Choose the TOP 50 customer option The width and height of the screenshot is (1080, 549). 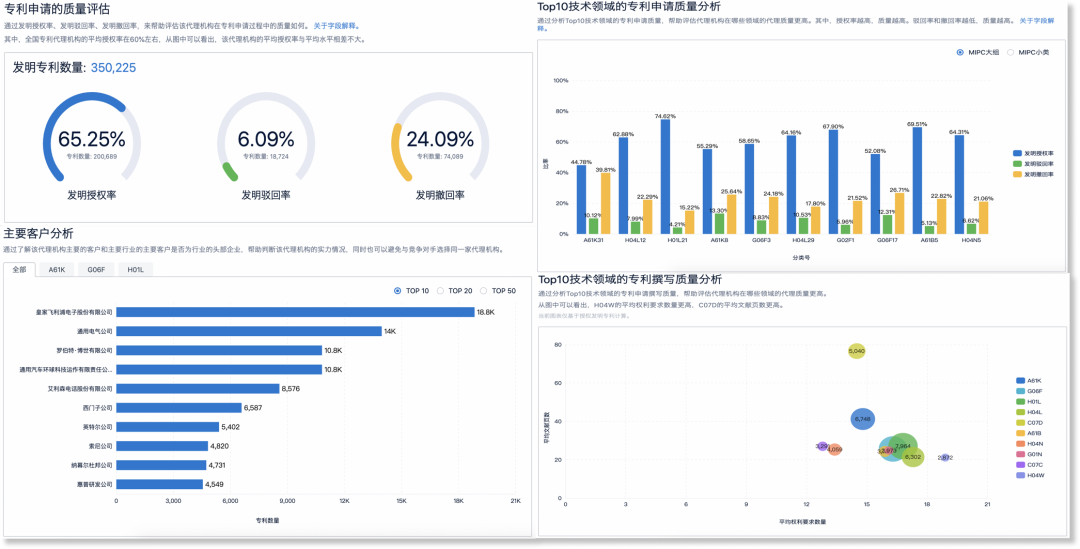(x=485, y=291)
